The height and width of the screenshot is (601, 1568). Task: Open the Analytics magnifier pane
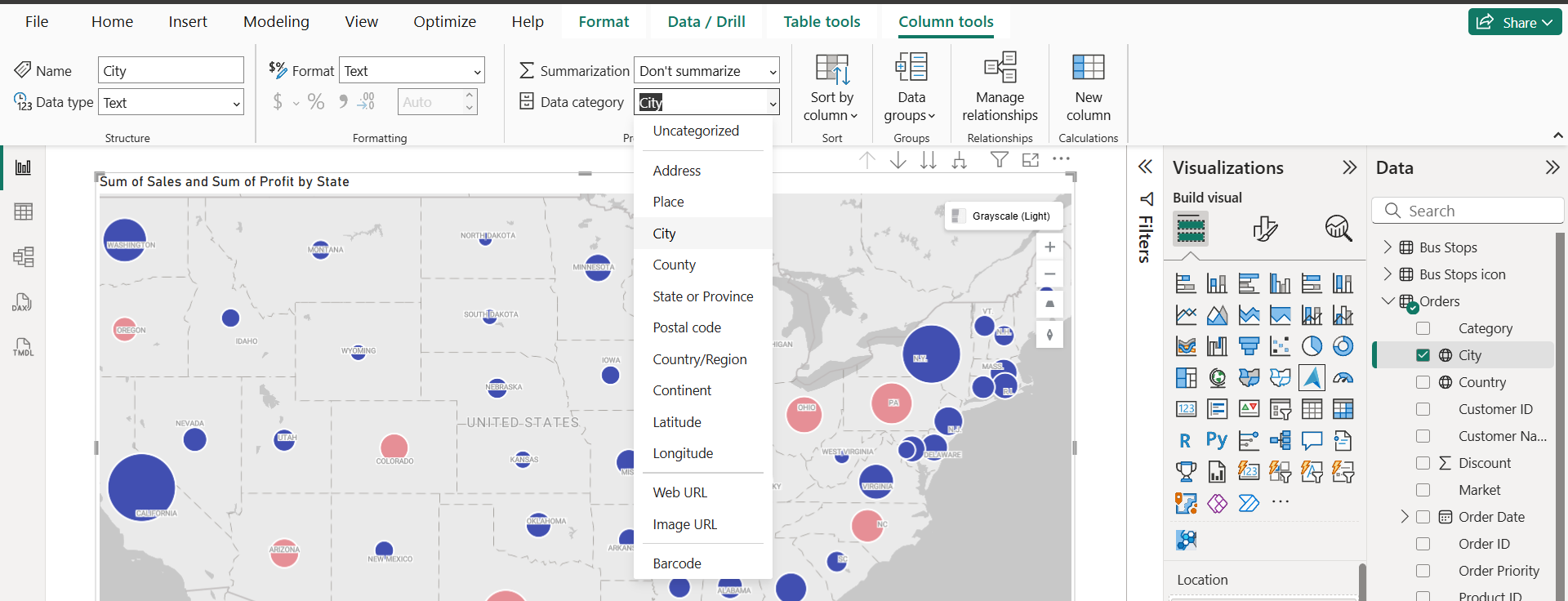1338,229
